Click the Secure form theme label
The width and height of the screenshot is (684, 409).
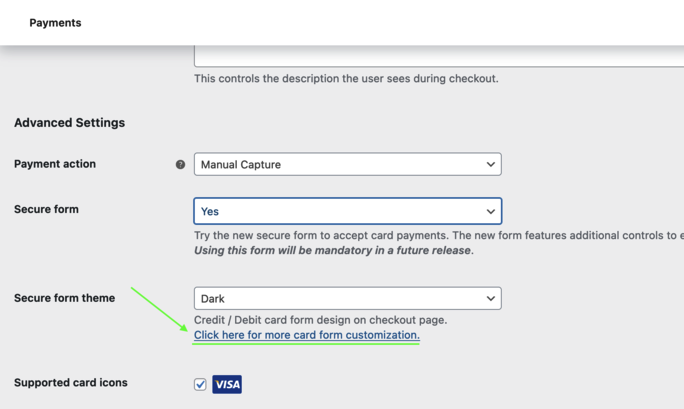[x=64, y=298]
